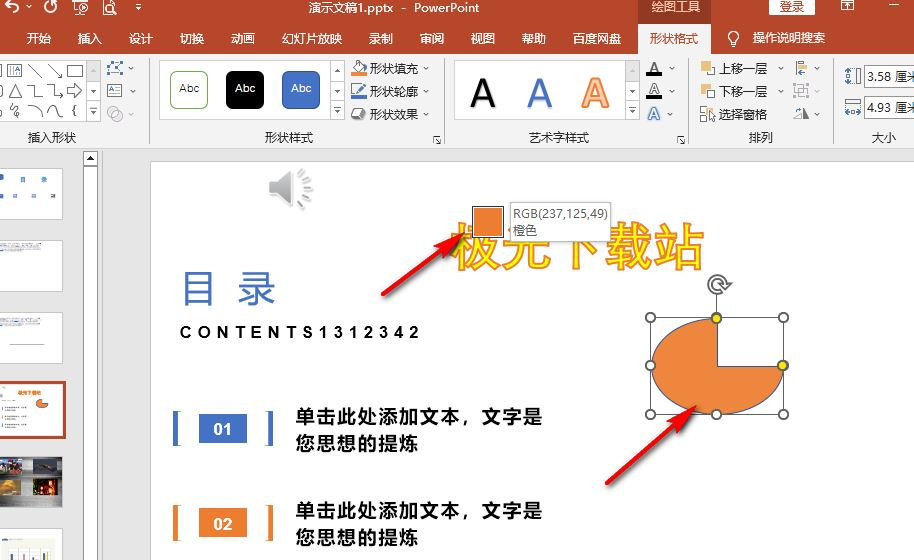Click the blue 01 box on slide
Viewport: 914px width, 560px height.
(223, 429)
